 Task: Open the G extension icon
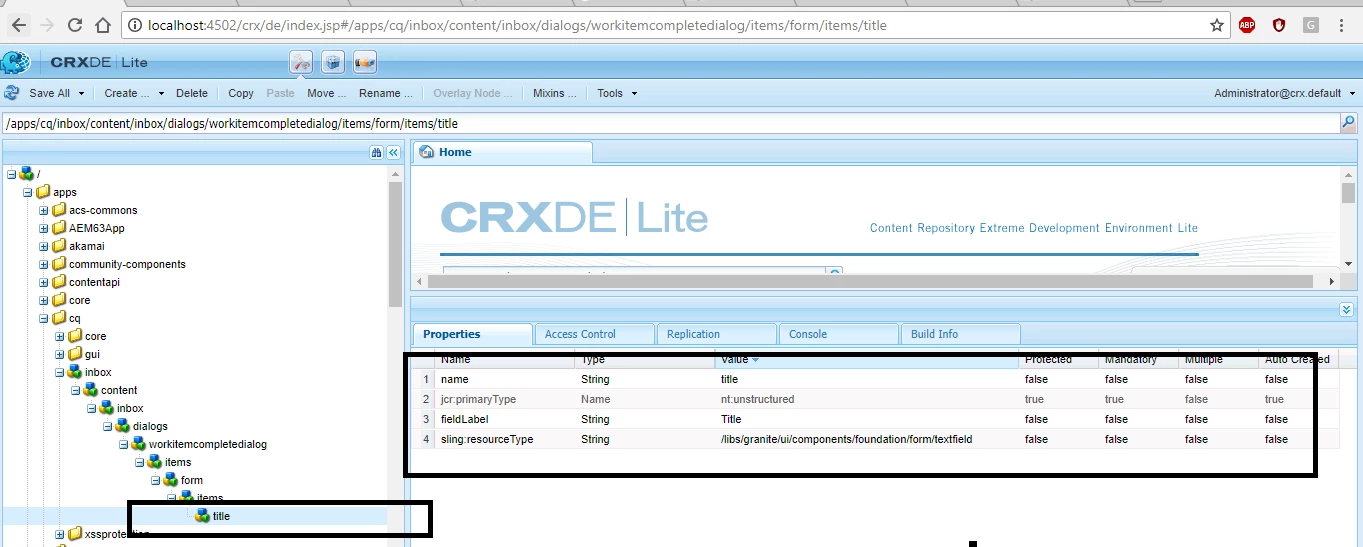(x=1310, y=25)
